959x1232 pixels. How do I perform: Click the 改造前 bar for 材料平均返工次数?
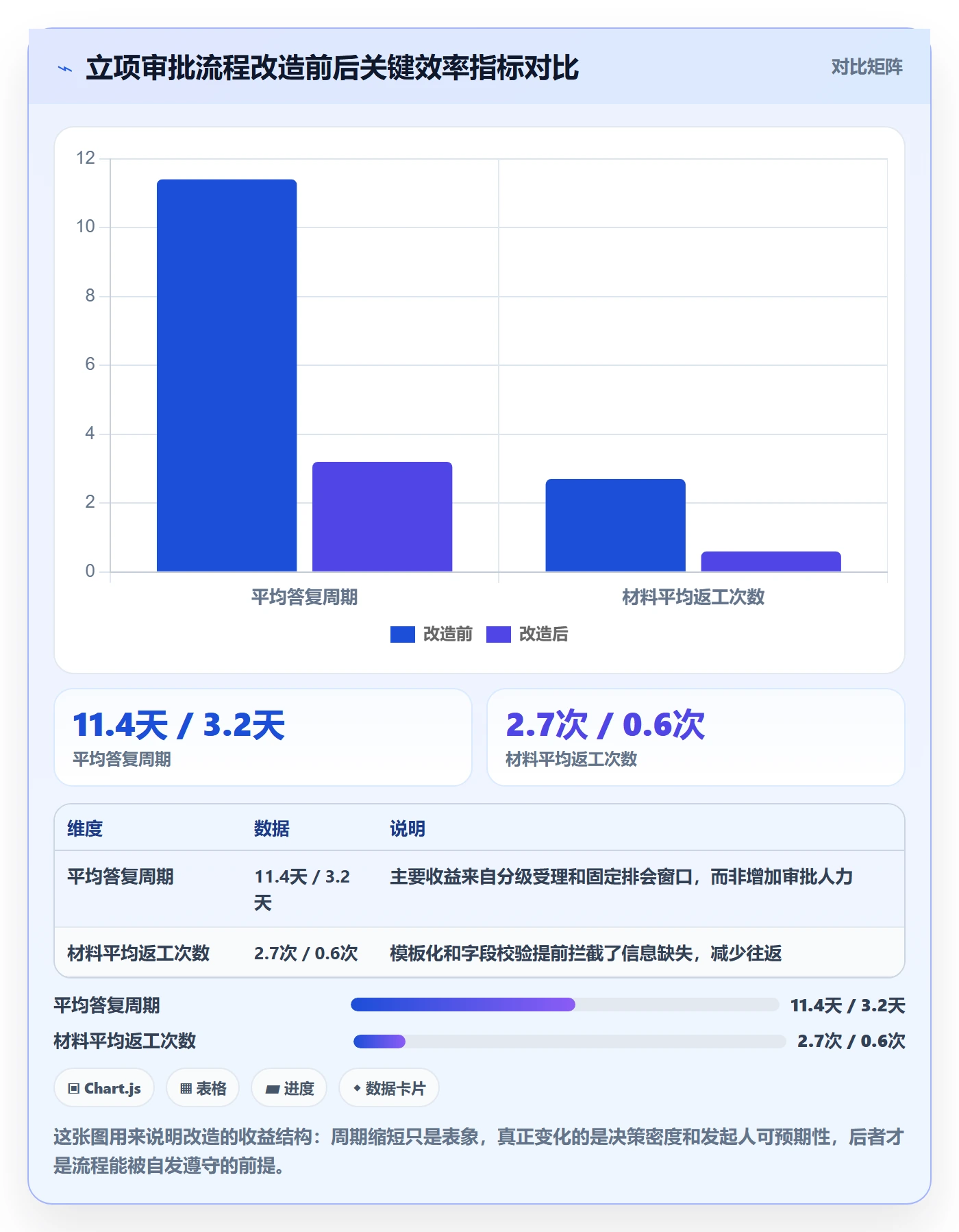tap(615, 525)
